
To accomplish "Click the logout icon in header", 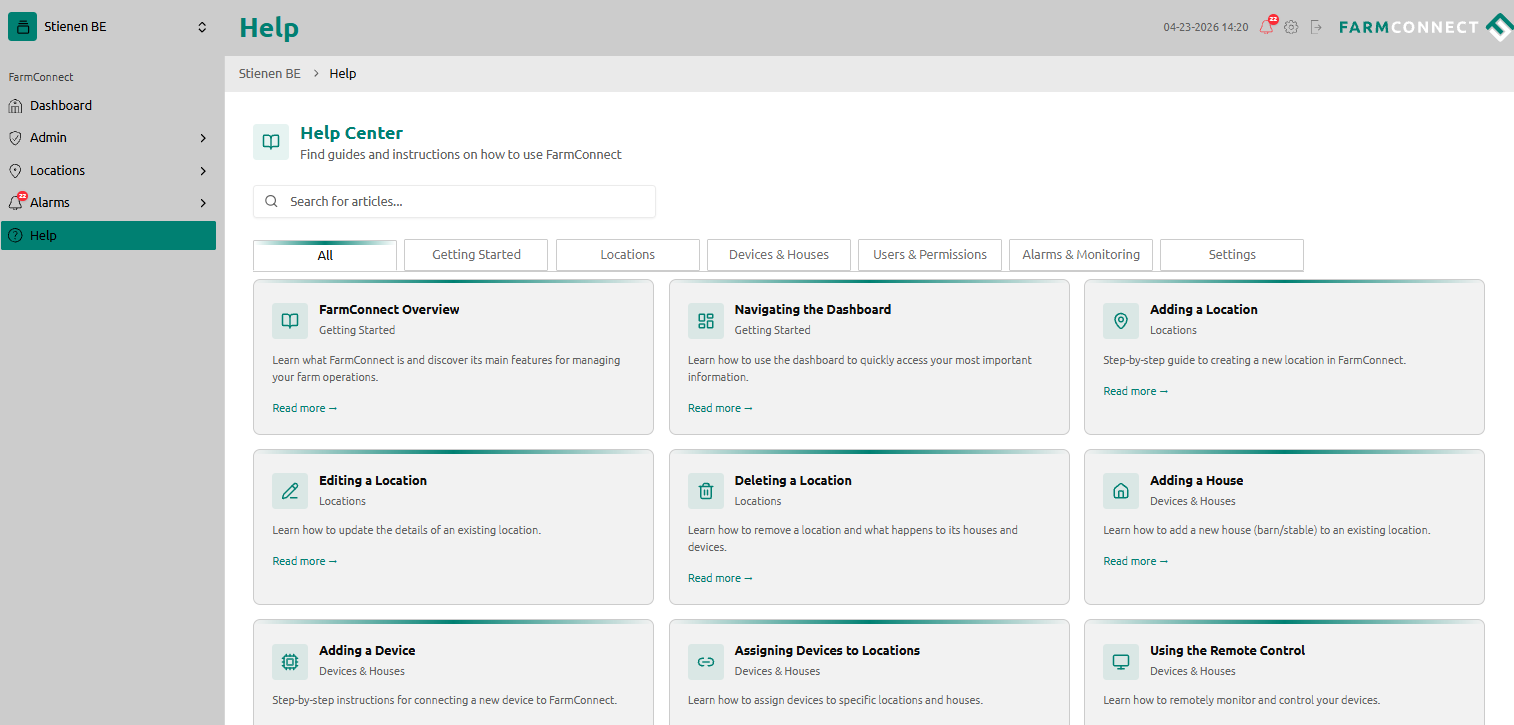I will coord(1316,27).
